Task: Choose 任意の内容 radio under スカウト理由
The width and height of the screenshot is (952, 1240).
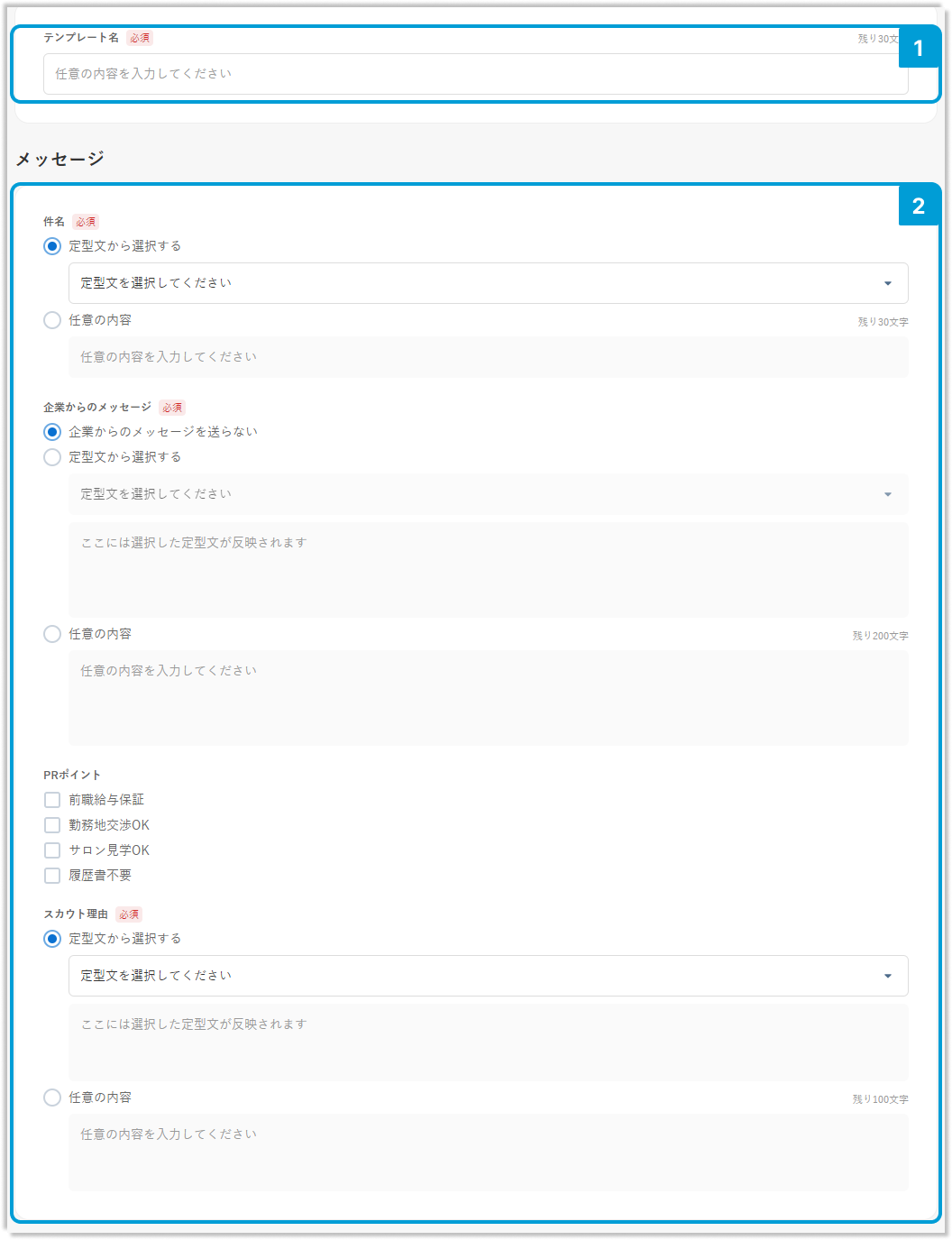Action: coord(52,1098)
